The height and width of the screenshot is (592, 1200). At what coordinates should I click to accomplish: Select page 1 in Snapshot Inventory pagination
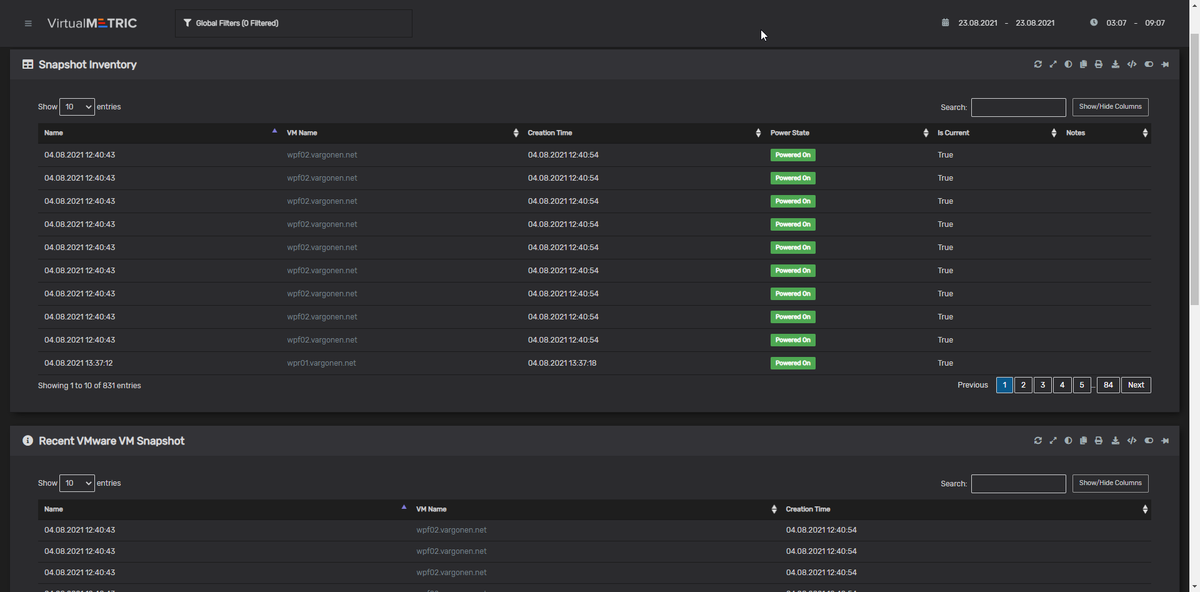point(1004,385)
